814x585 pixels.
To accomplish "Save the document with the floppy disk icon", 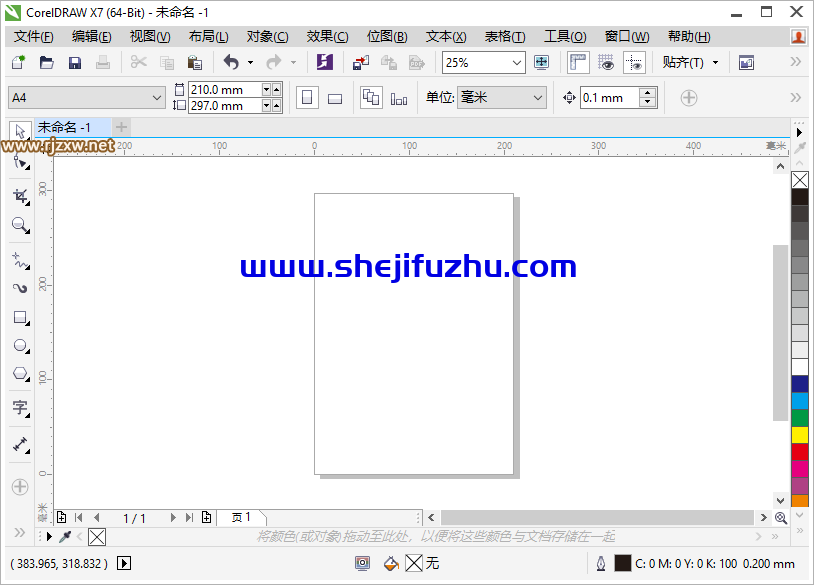I will pyautogui.click(x=75, y=63).
